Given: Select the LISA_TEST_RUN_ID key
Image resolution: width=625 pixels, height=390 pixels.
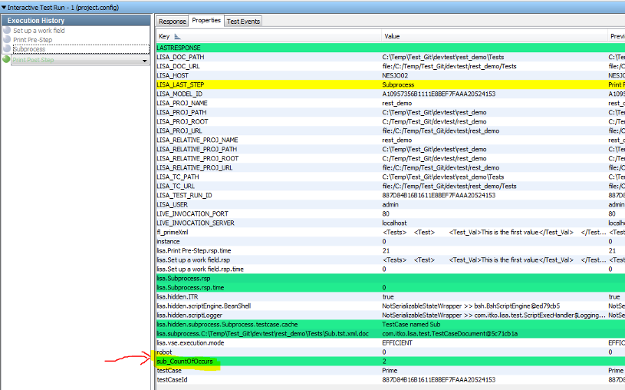Looking at the screenshot, I should 185,195.
